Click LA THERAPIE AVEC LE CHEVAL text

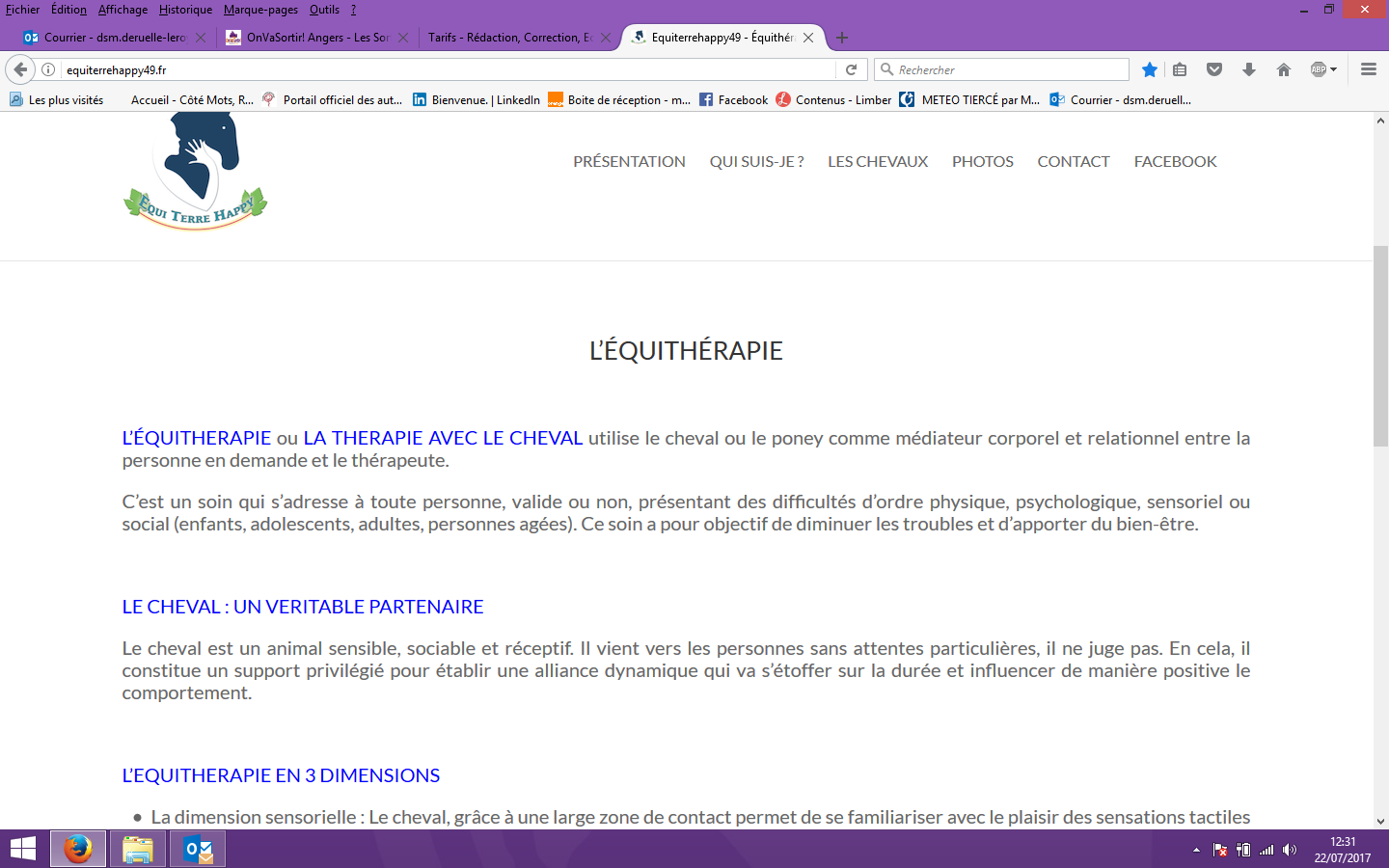pyautogui.click(x=443, y=438)
